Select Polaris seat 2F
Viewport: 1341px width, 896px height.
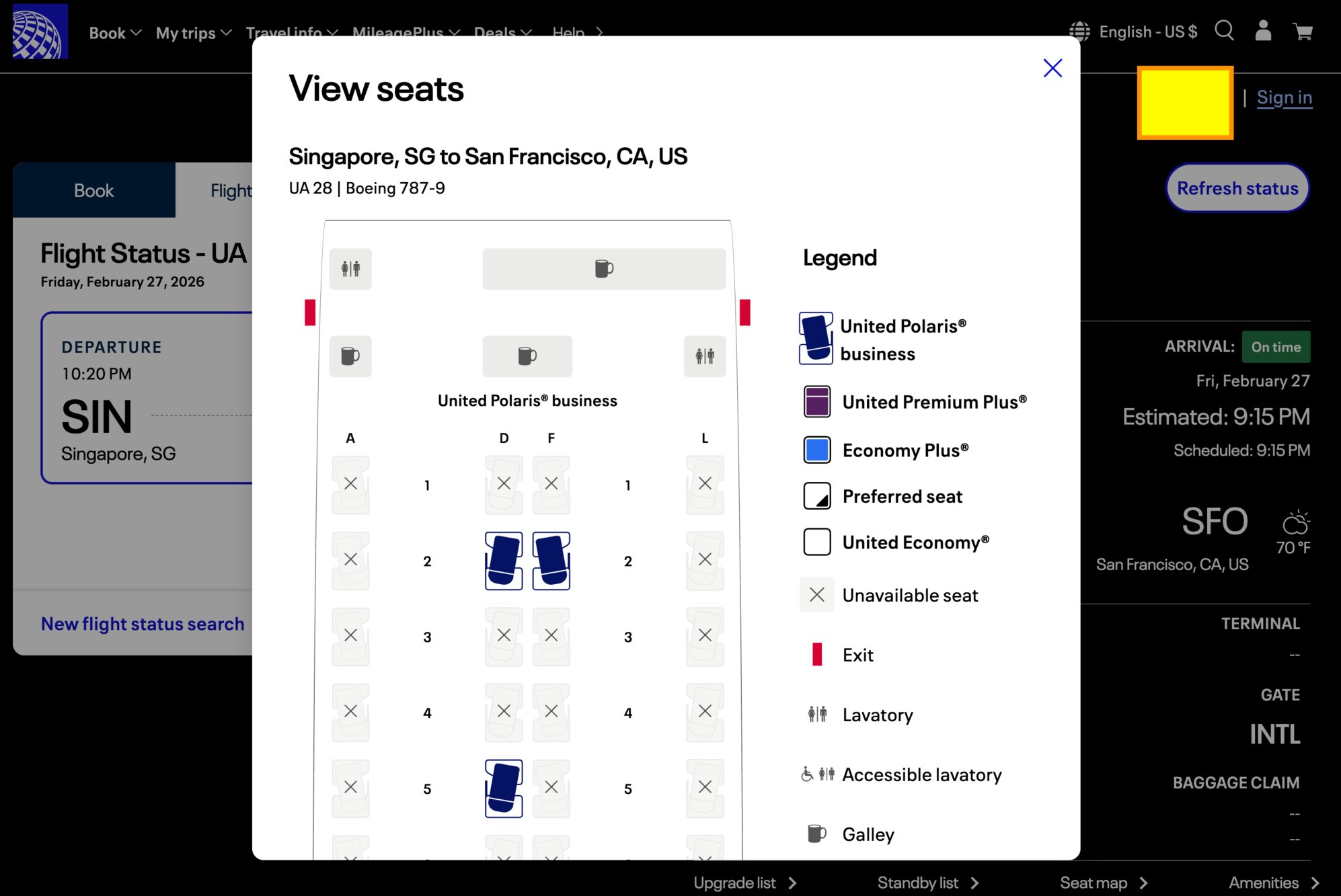551,561
